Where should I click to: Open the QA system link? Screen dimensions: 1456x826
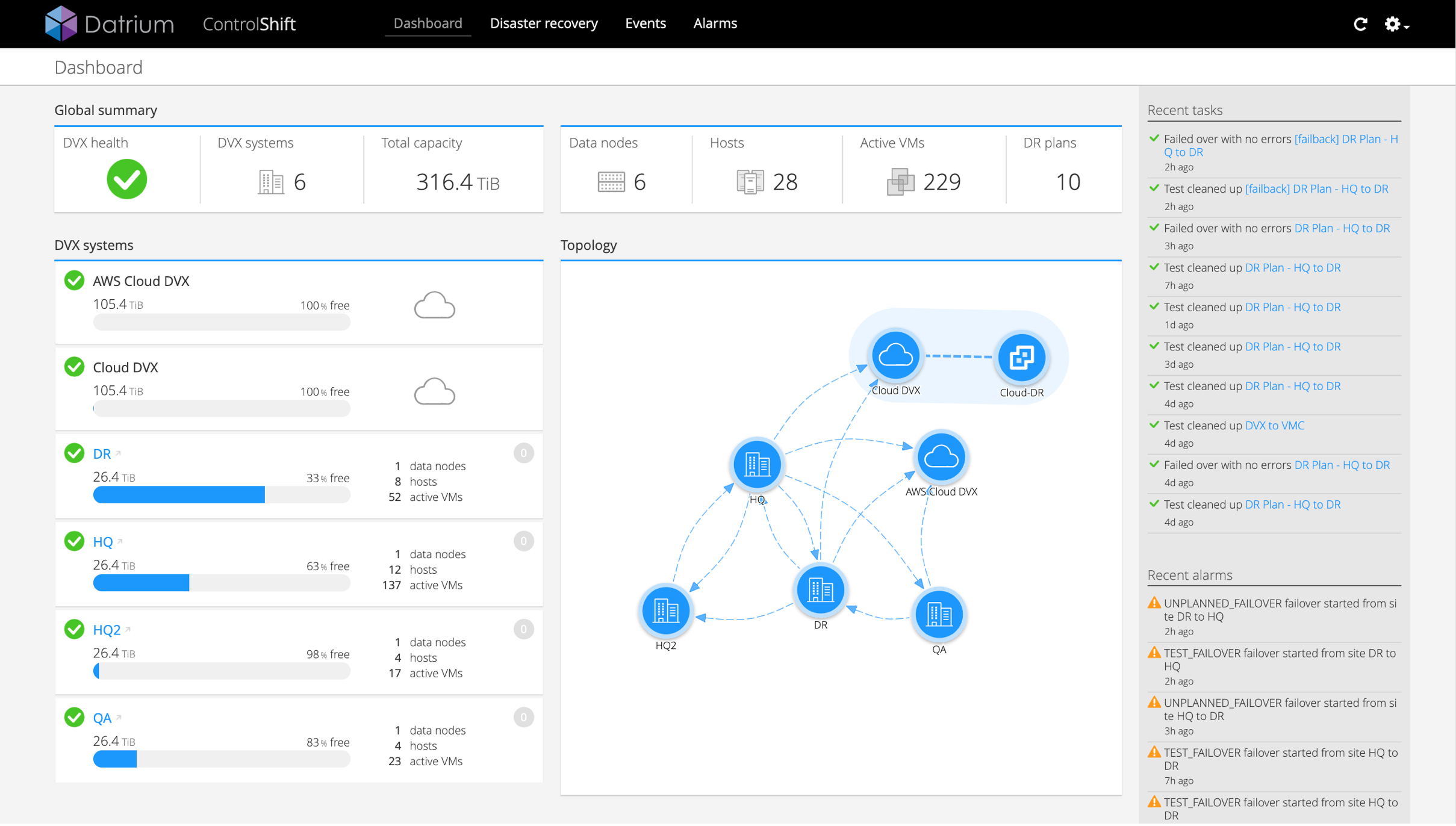click(102, 718)
